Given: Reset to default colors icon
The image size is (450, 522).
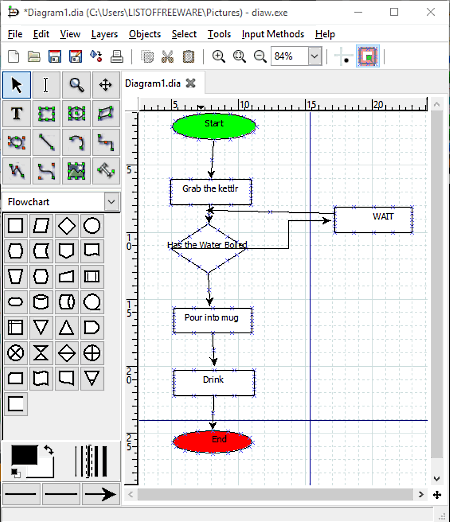Looking at the screenshot, I should coord(15,472).
